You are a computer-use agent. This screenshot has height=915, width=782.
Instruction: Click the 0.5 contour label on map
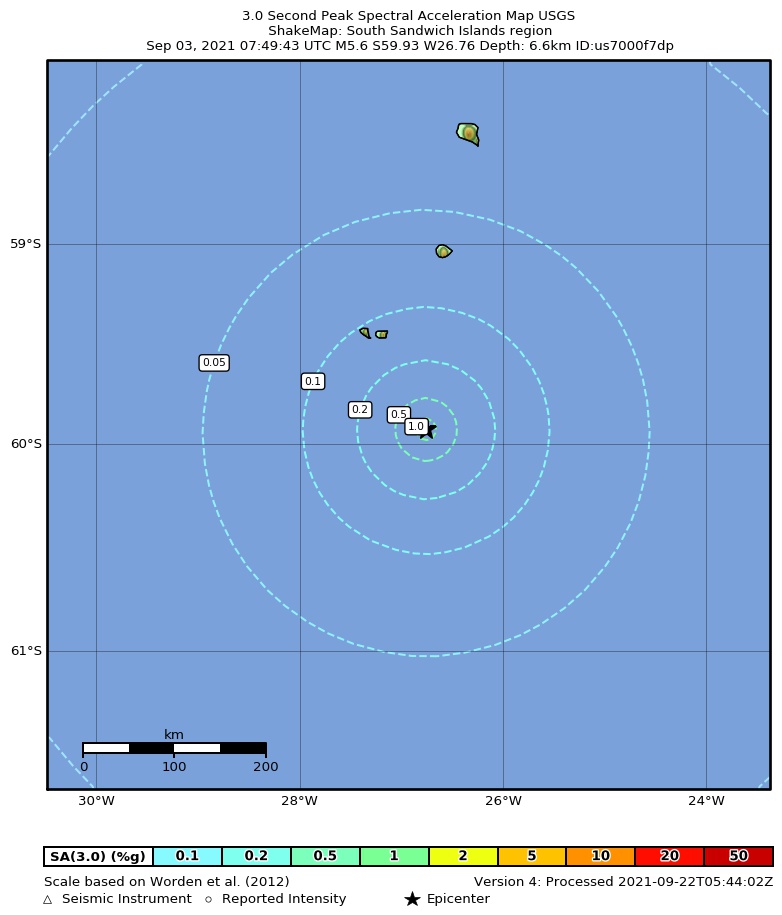tap(399, 414)
